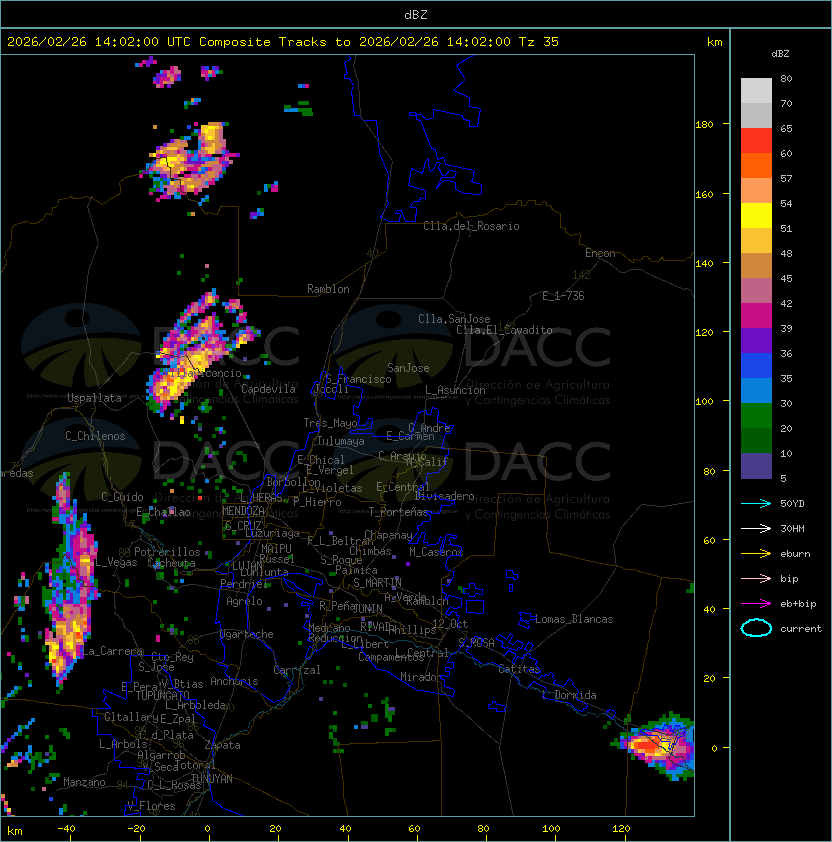832x842 pixels.
Task: Select the purple 36-39 dBZ swatch
Action: [756, 340]
